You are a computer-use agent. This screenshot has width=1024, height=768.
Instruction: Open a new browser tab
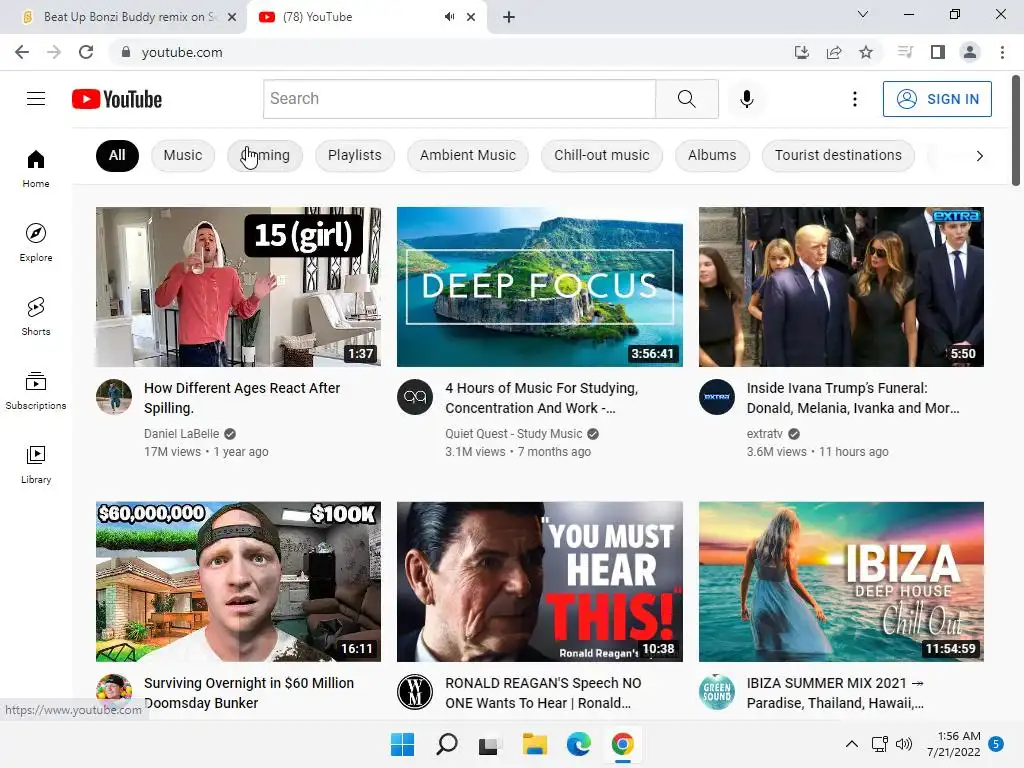coord(509,17)
